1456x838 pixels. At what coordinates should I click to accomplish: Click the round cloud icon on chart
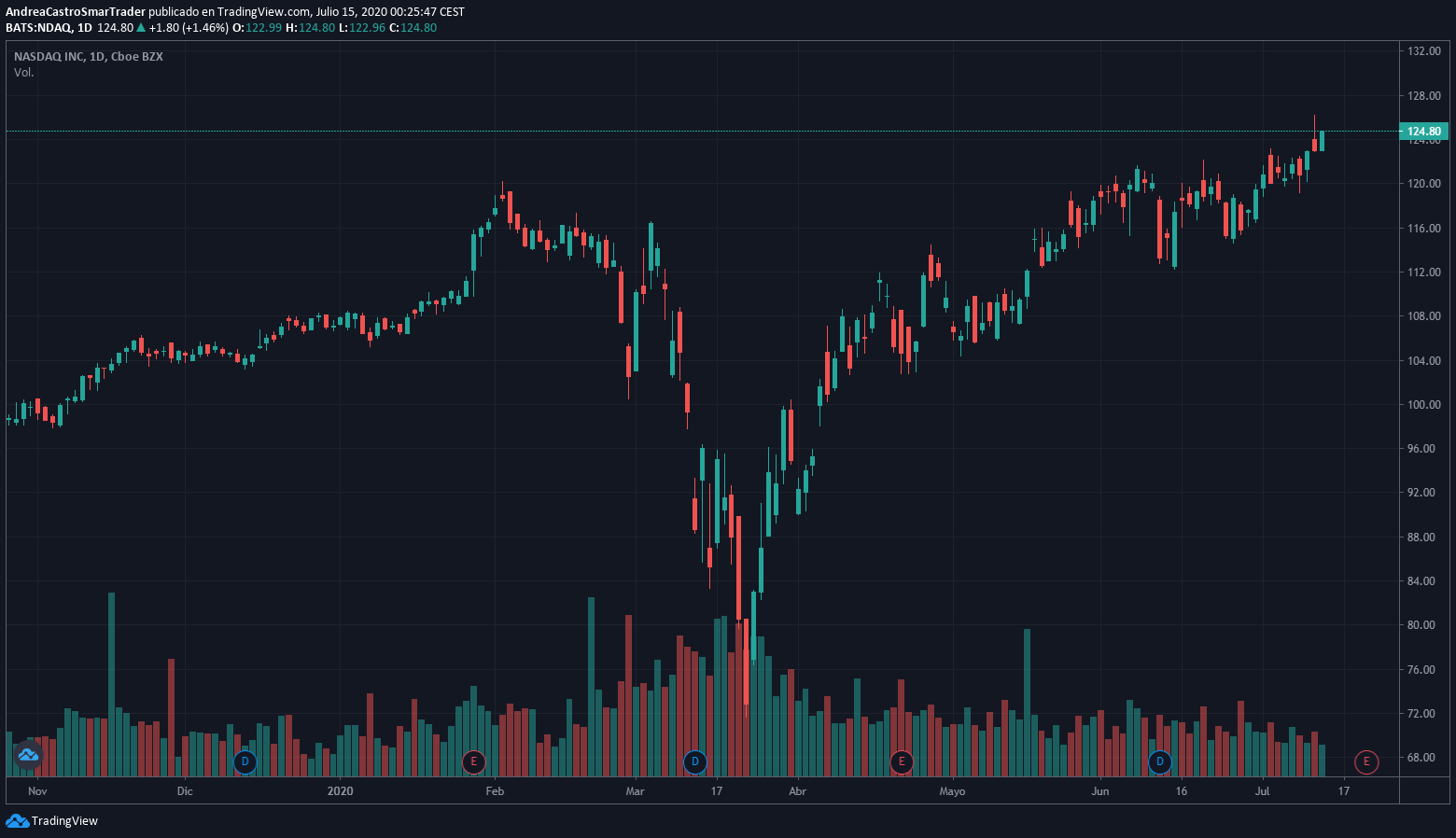click(x=27, y=754)
